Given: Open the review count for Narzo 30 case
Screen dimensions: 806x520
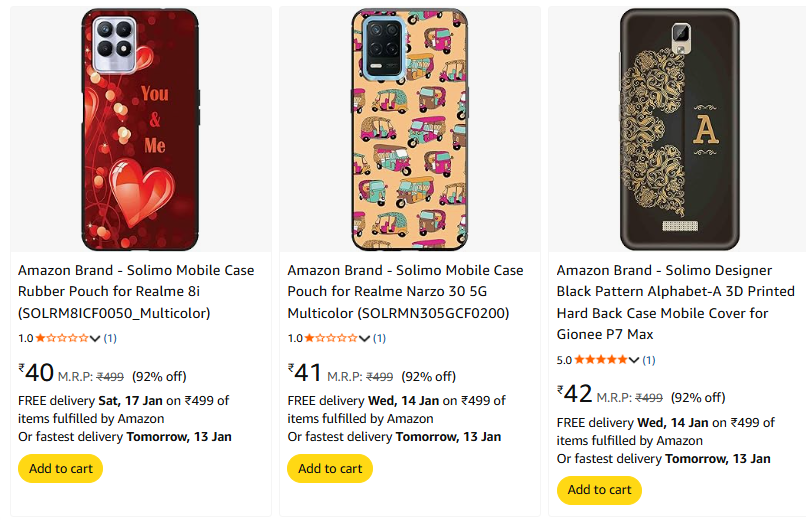Looking at the screenshot, I should [379, 339].
